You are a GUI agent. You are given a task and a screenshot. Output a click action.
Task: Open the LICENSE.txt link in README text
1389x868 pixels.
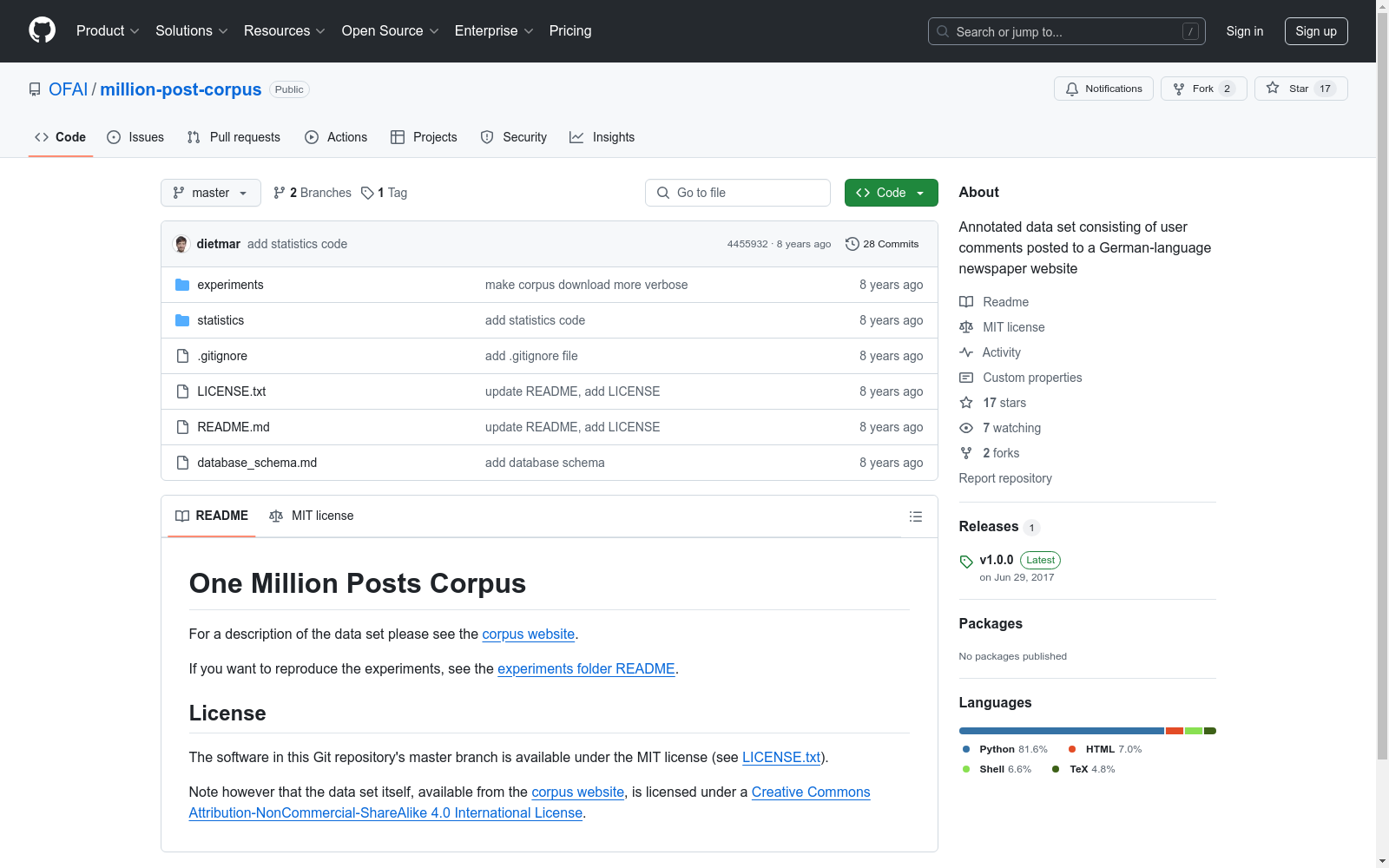click(x=781, y=758)
